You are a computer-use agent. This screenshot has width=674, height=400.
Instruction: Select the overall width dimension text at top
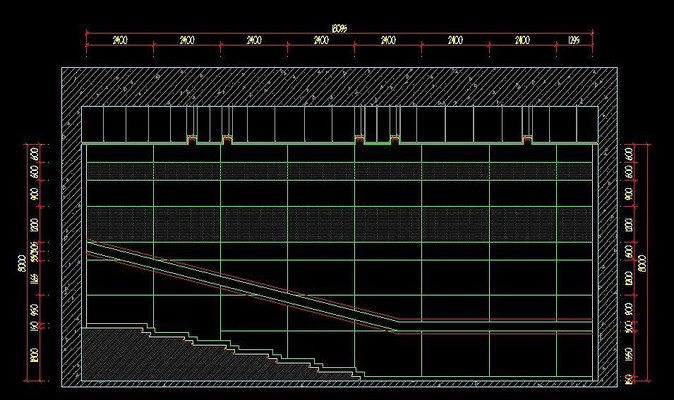339,29
